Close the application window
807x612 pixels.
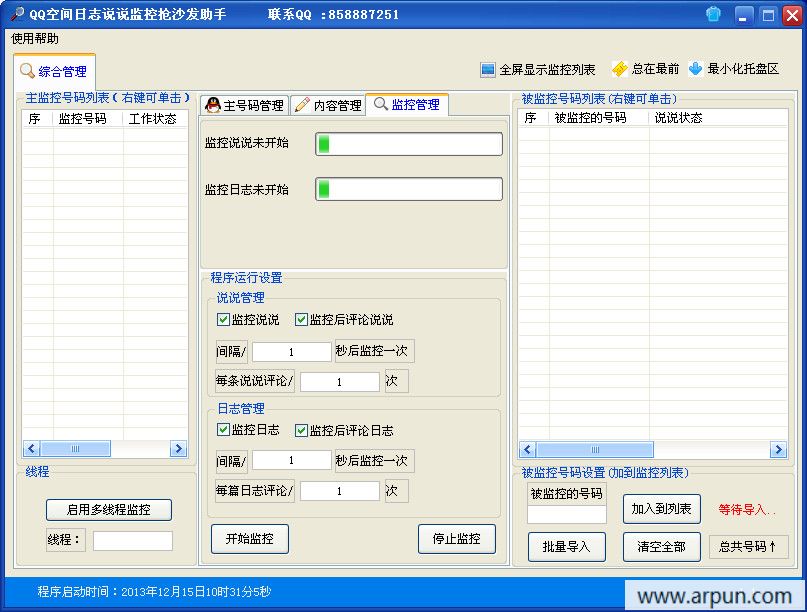792,15
